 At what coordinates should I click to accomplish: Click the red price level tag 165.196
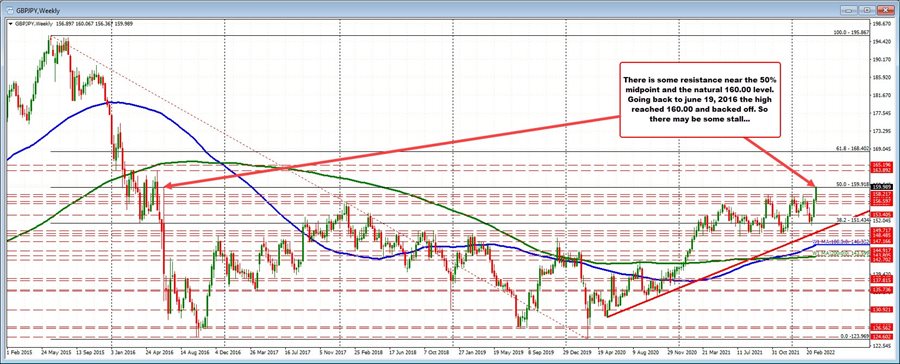pyautogui.click(x=882, y=165)
